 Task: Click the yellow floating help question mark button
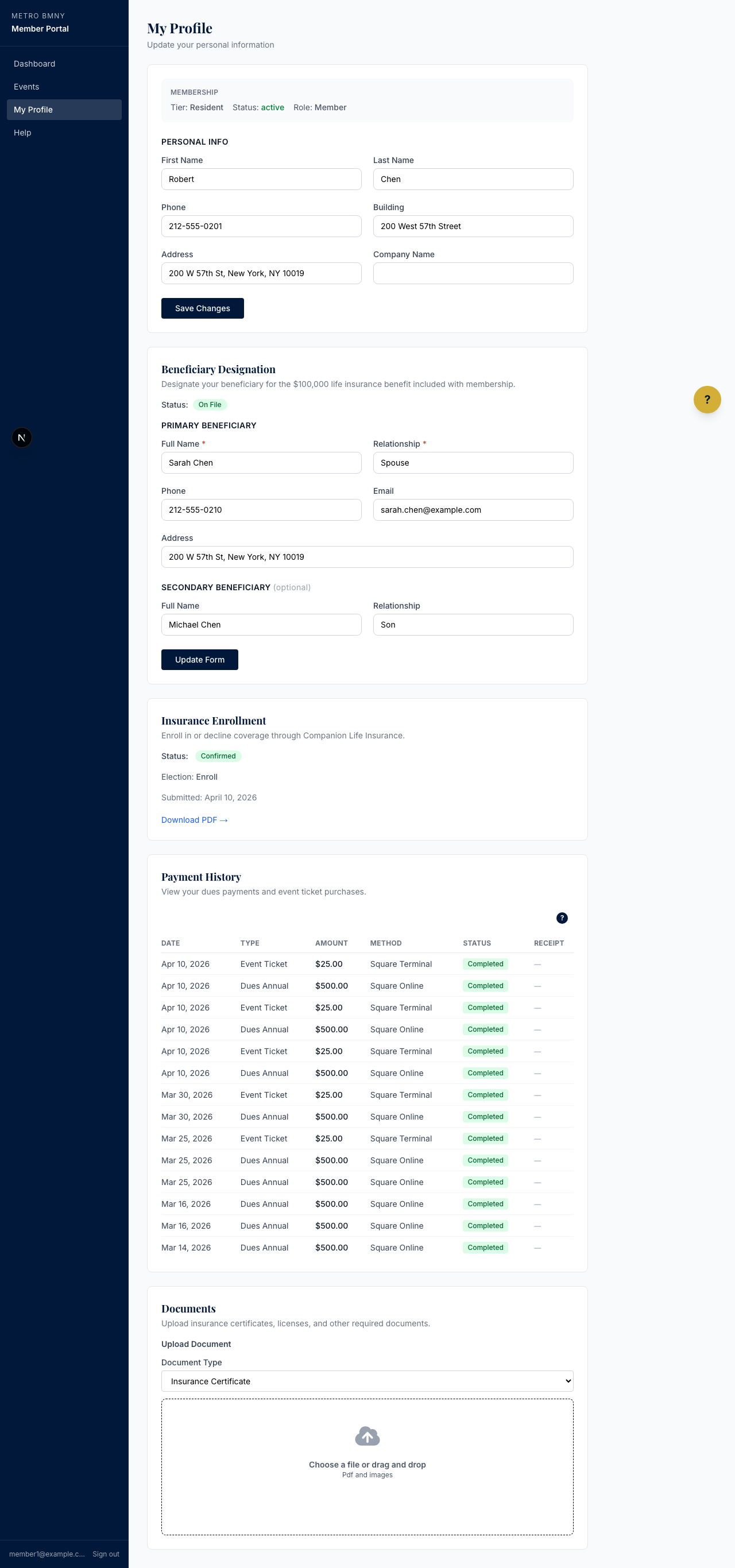click(x=706, y=399)
